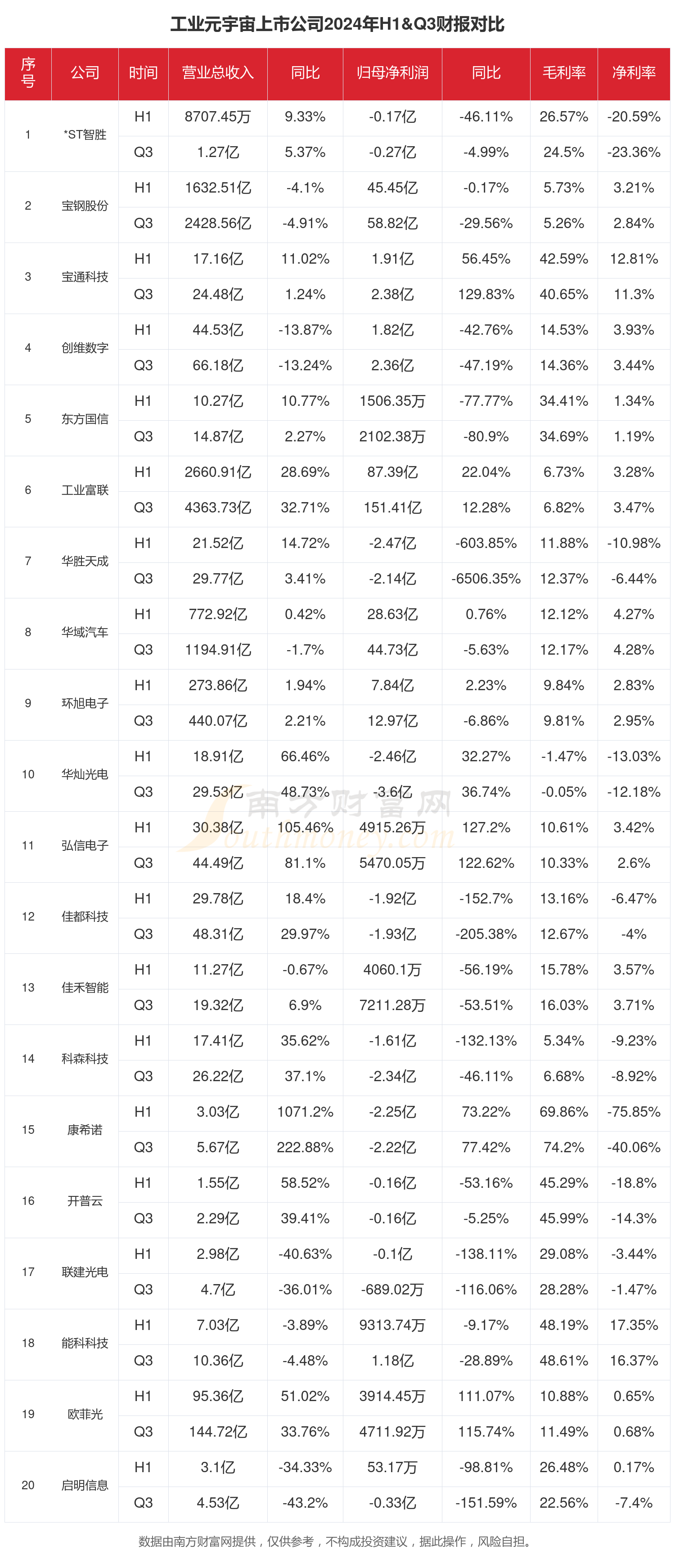The image size is (675, 1568).
Task: Select the 序号 header cell
Action: [x=28, y=74]
